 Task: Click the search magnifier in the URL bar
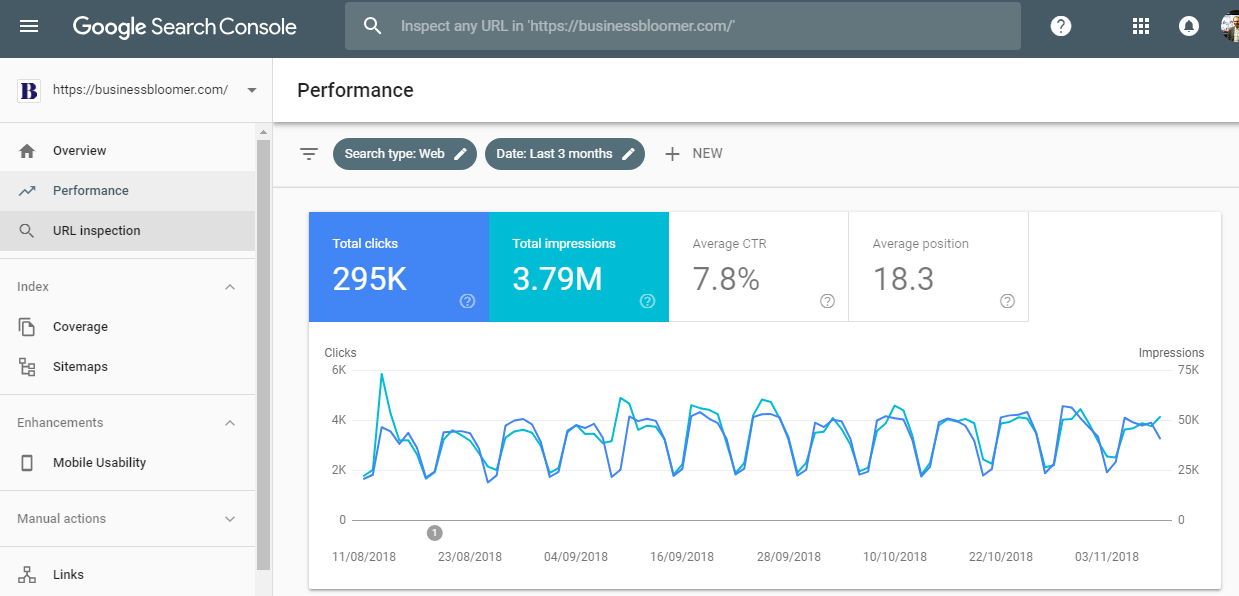(x=372, y=26)
